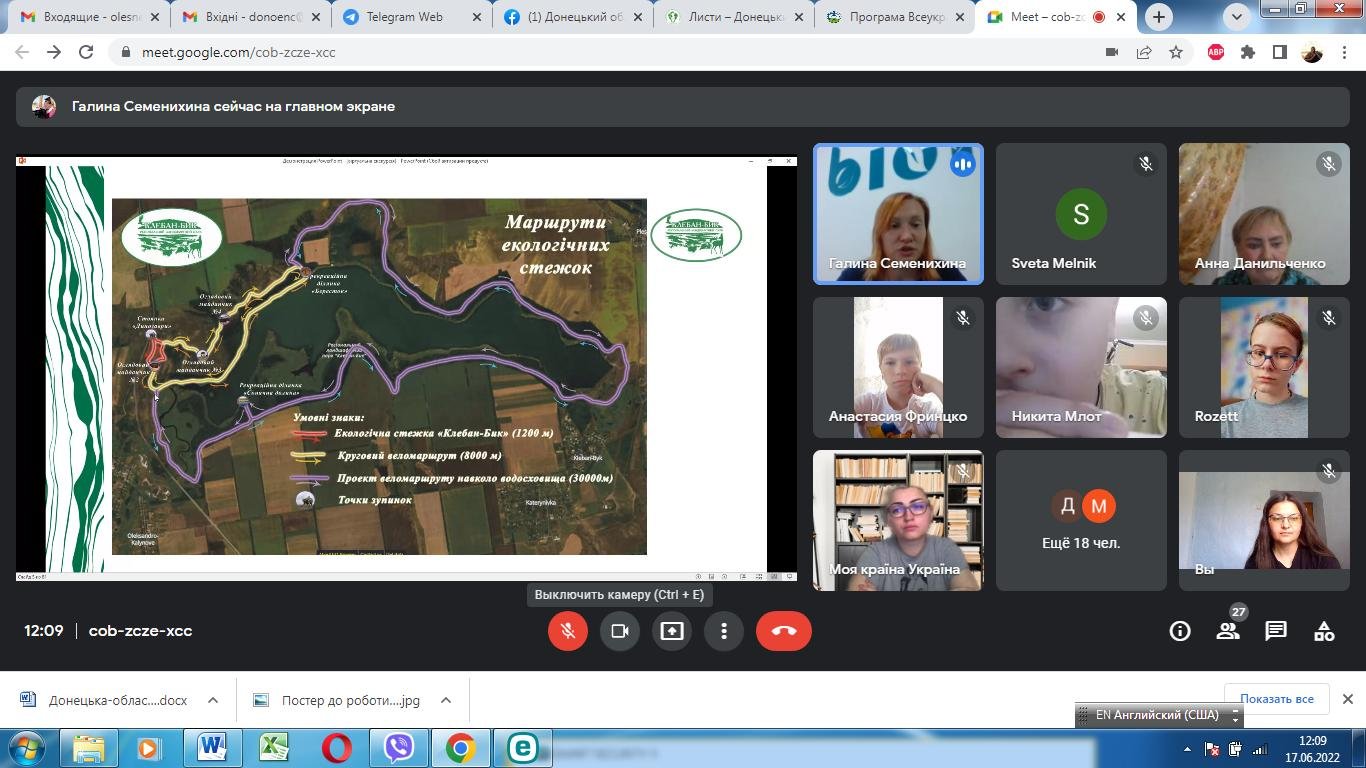Open File Explorer from taskbar
1366x768 pixels.
pos(89,748)
